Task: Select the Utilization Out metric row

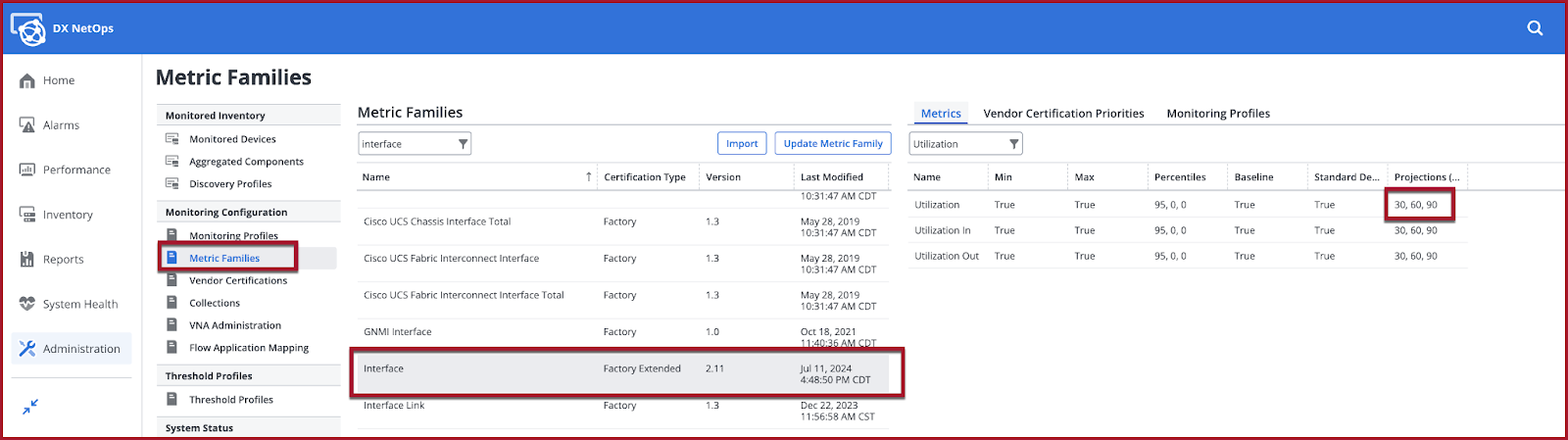Action: pyautogui.click(x=1188, y=256)
